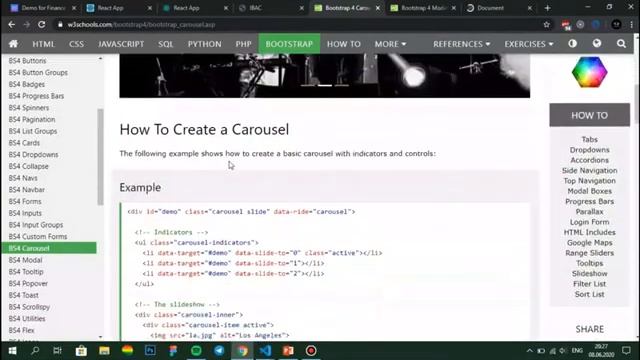Click the W3Schools home icon
The image size is (640, 360).
pos(13,44)
